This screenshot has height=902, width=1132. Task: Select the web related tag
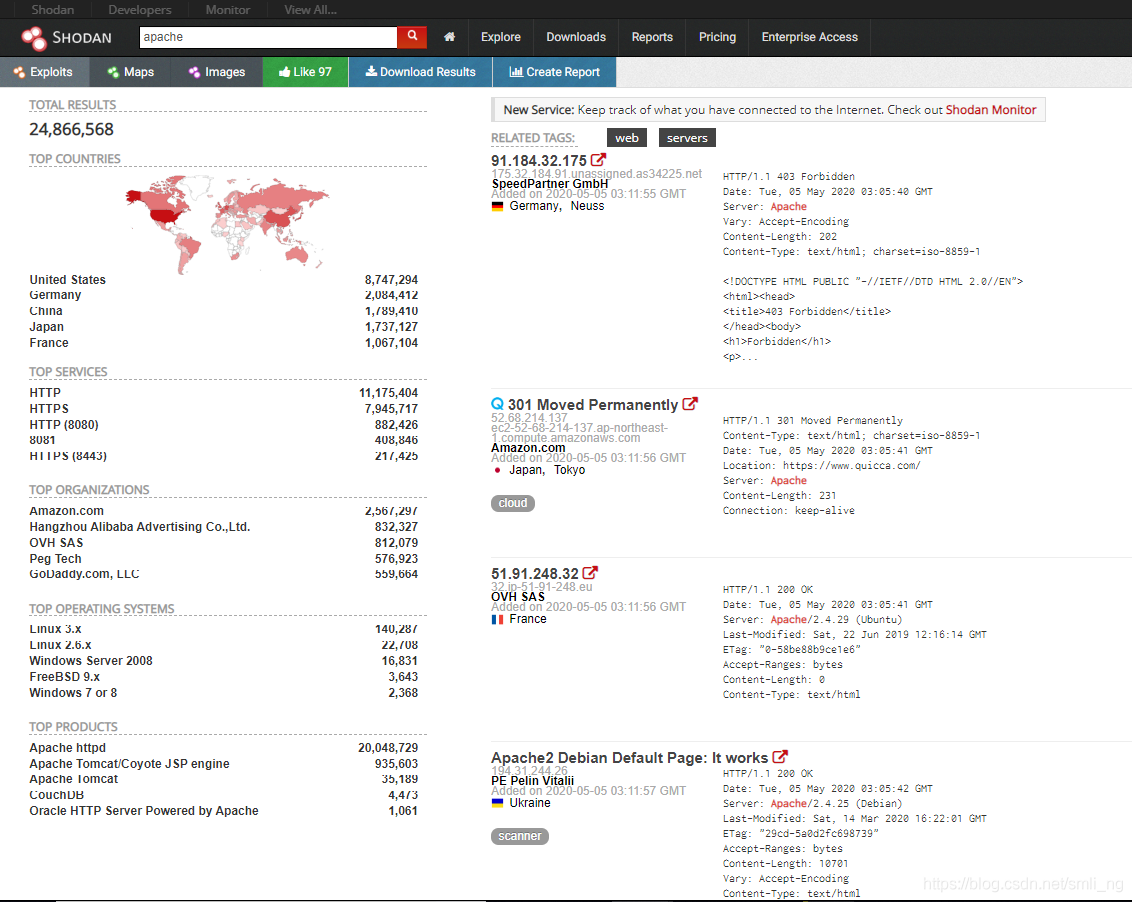pyautogui.click(x=627, y=138)
